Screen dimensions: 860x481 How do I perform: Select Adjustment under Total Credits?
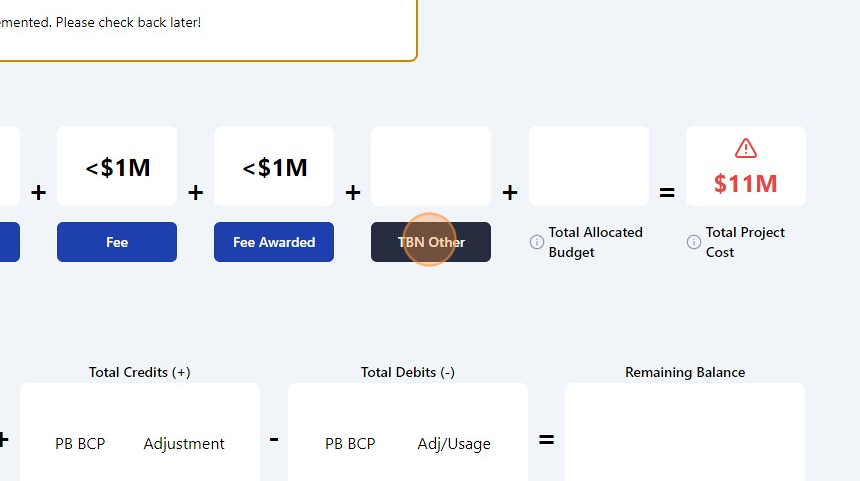tap(184, 444)
